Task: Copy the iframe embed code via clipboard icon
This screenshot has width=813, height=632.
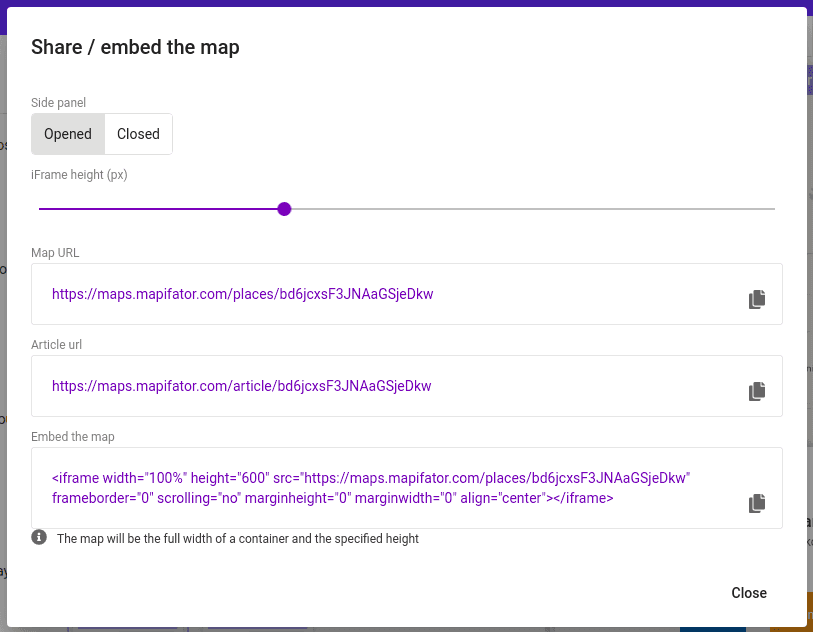Action: pyautogui.click(x=756, y=503)
